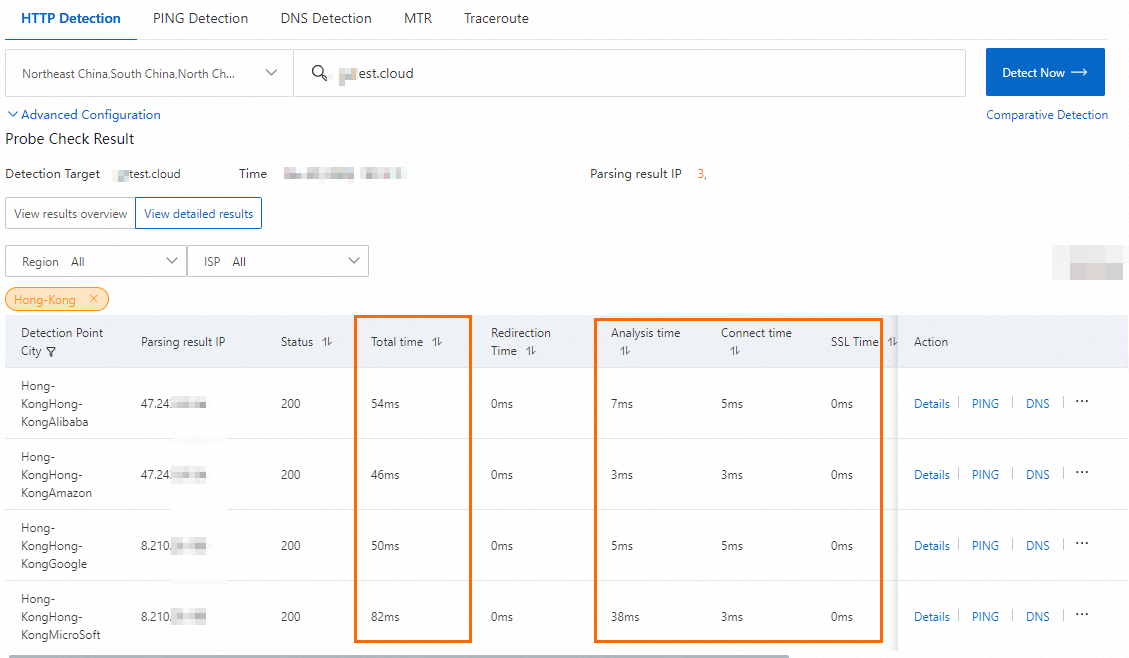Click PING for the Alibaba row
Viewport: 1129px width, 658px height.
tap(985, 404)
